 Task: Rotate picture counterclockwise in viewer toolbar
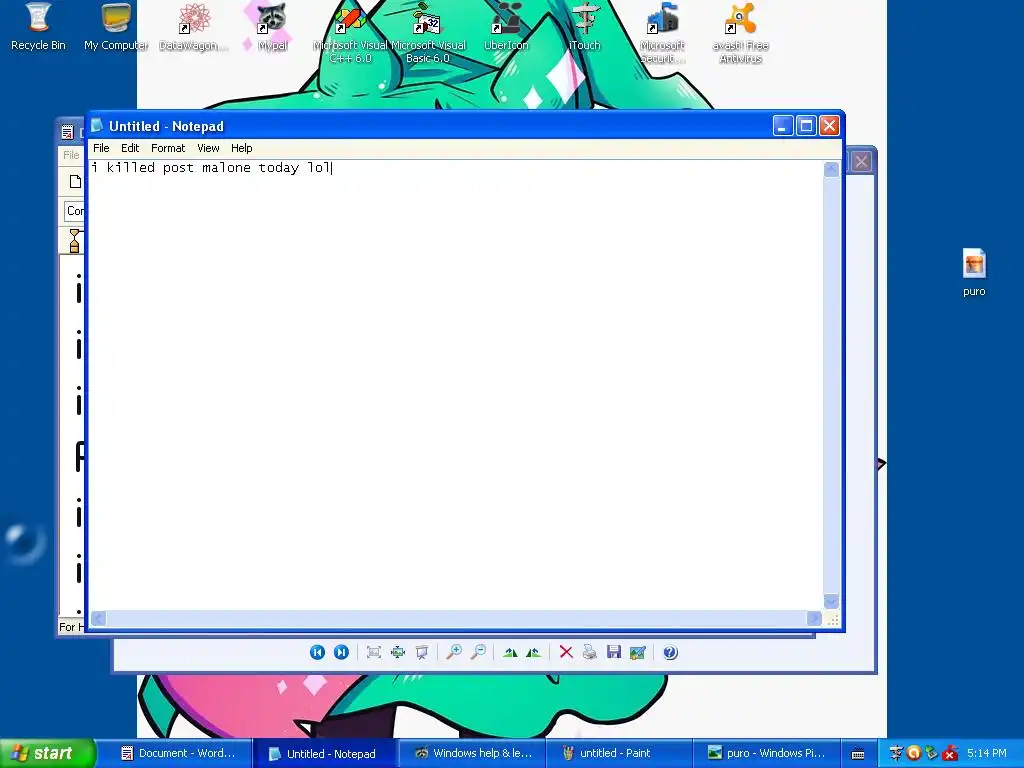(534, 652)
